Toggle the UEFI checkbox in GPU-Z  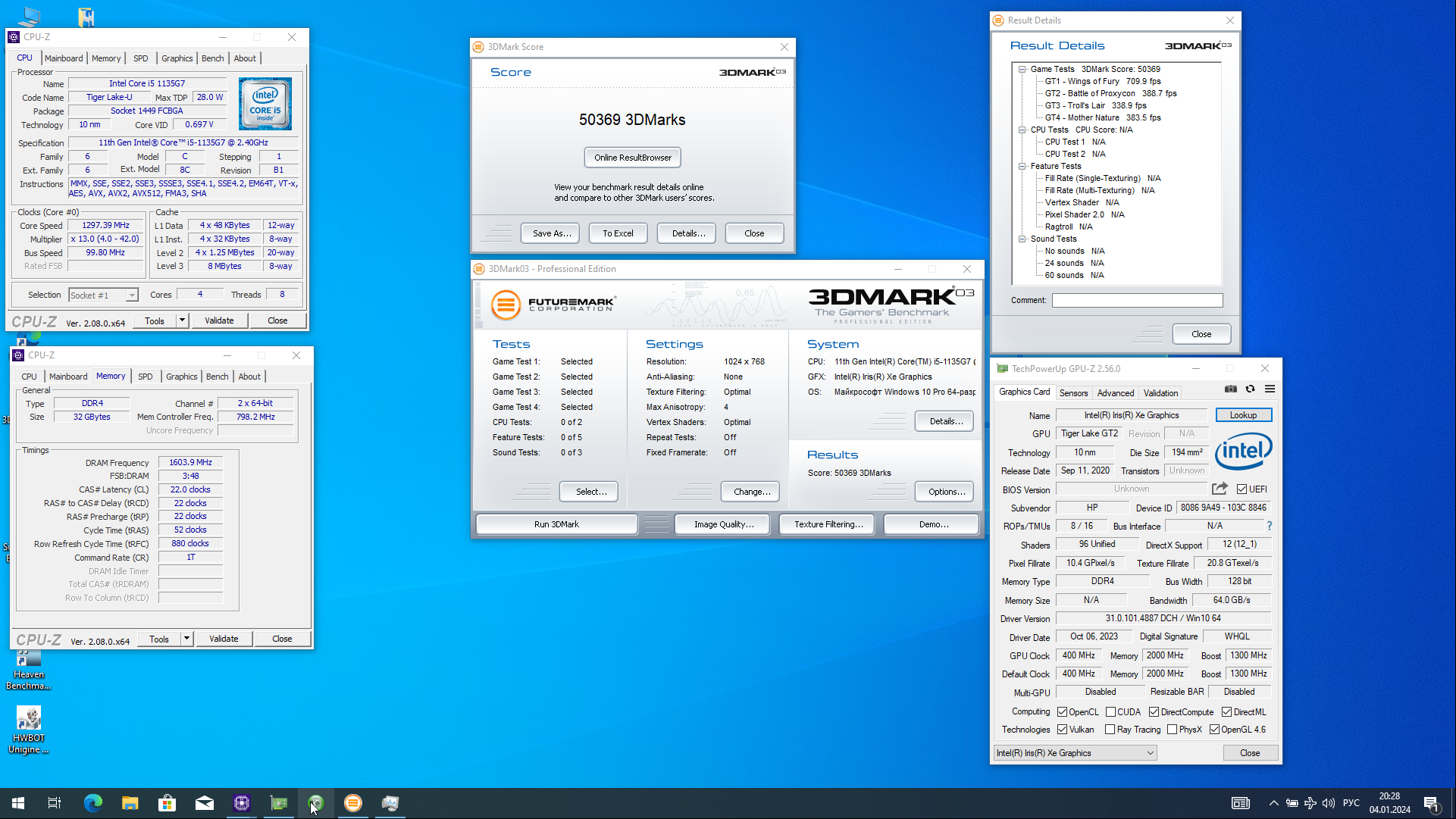coord(1242,489)
